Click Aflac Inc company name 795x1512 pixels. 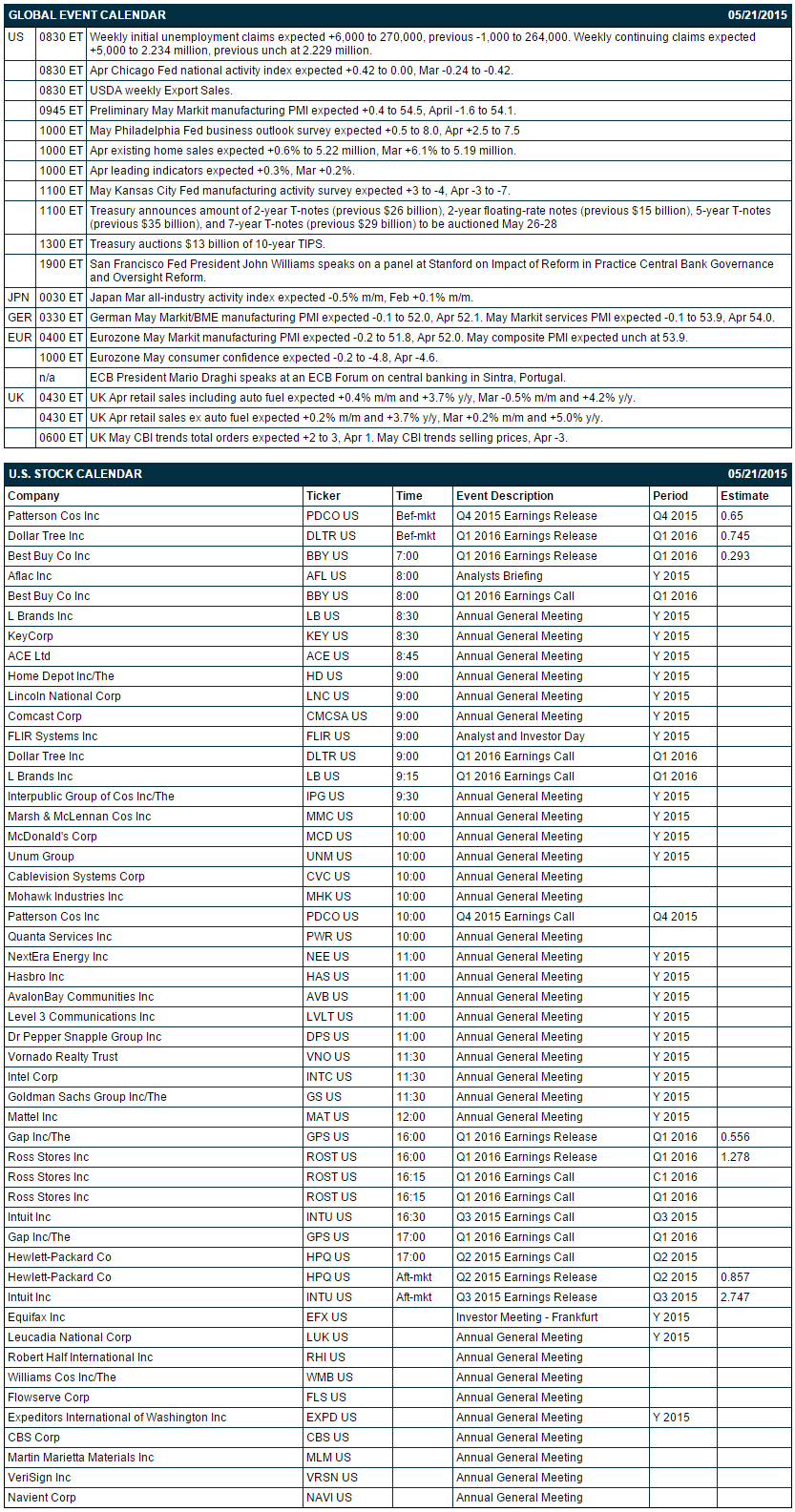(30, 576)
